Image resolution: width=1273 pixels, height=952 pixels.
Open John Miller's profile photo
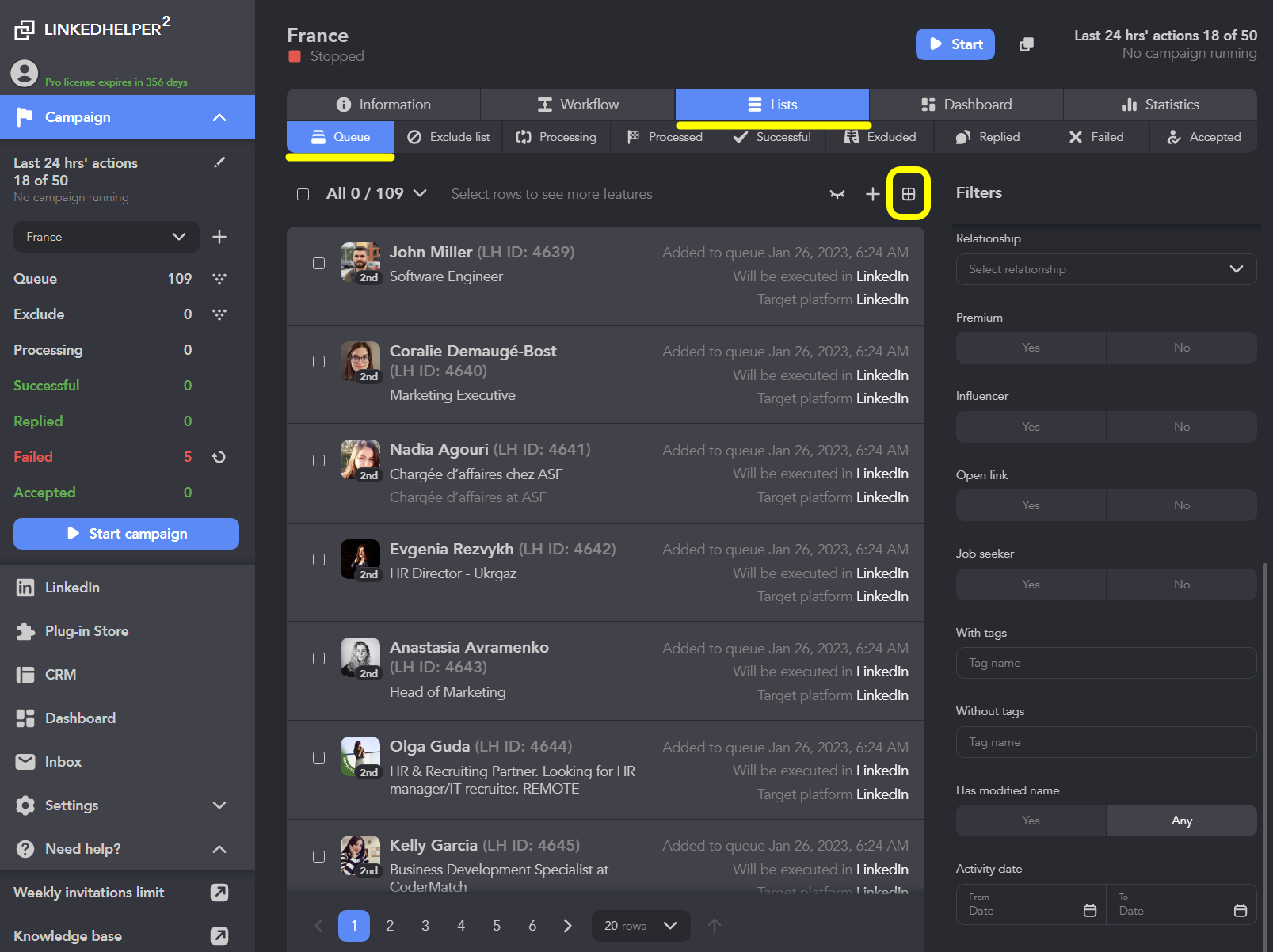tap(360, 262)
